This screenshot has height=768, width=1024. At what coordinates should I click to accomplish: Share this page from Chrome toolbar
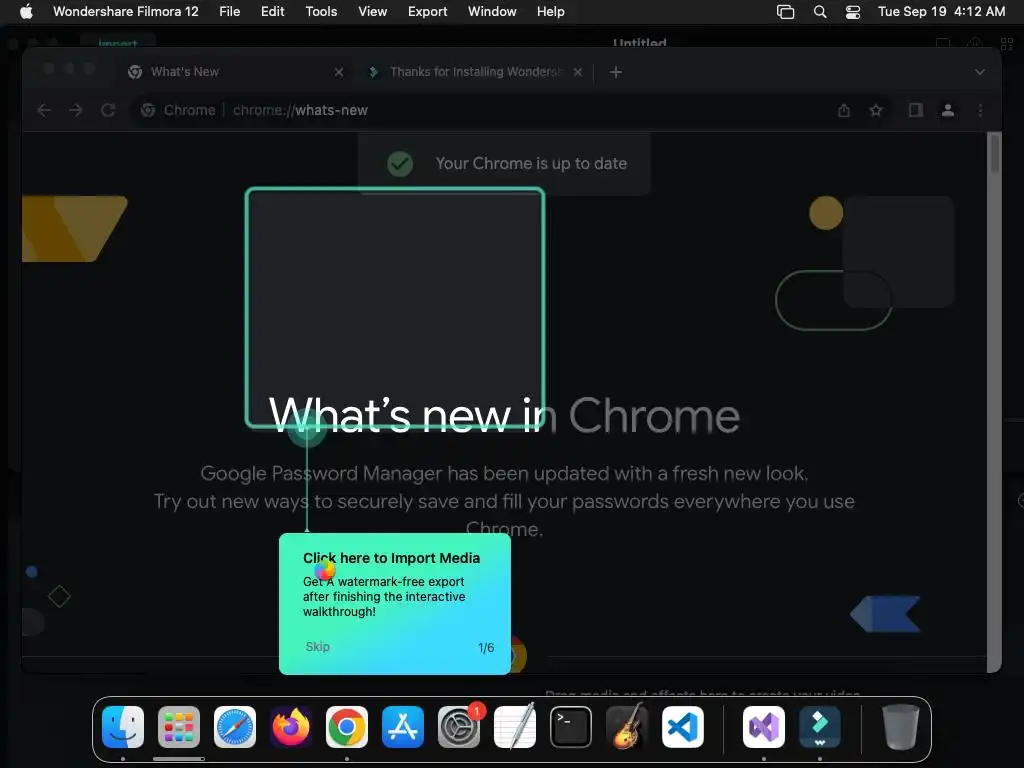(x=844, y=110)
